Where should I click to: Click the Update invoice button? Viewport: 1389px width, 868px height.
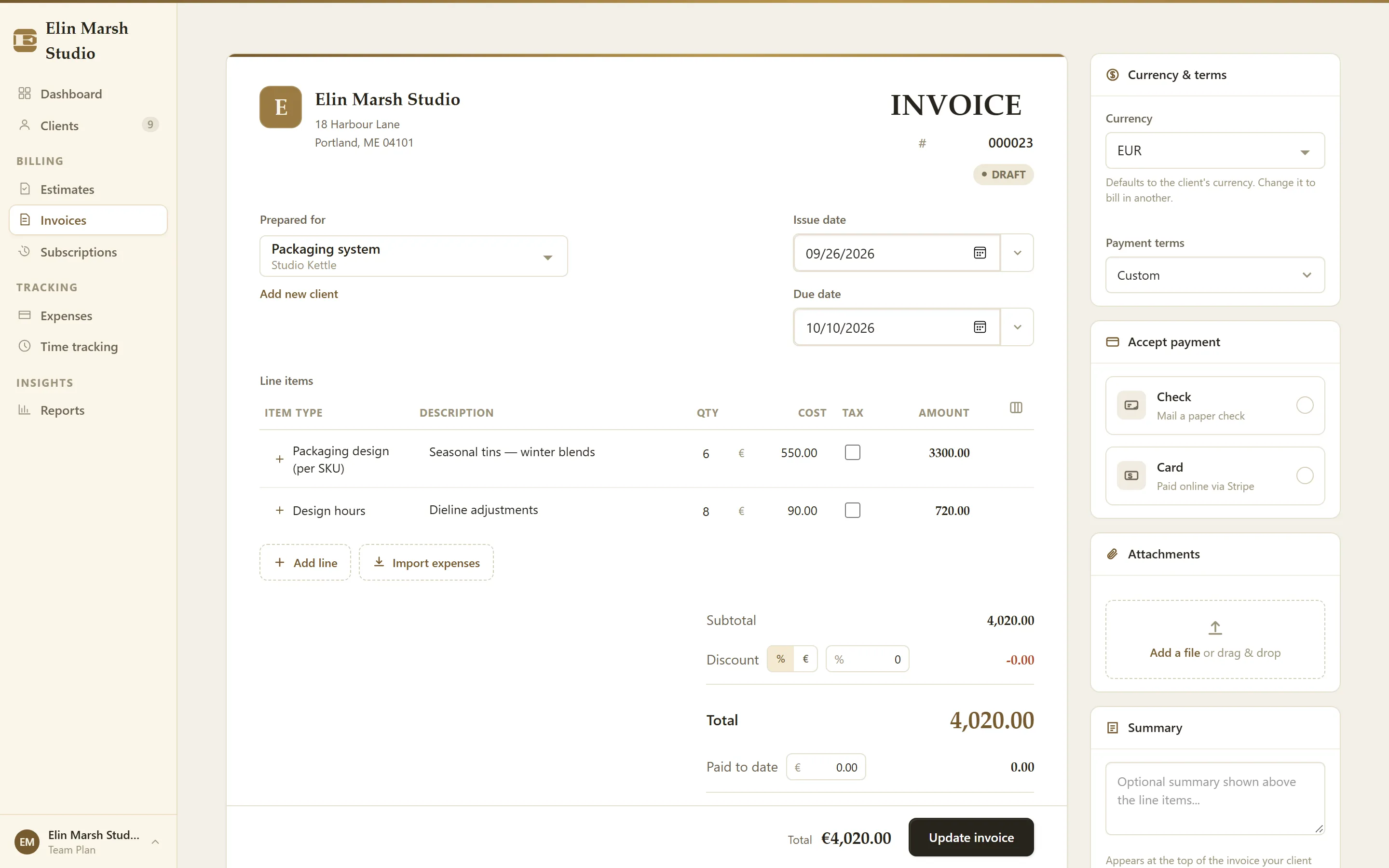tap(971, 837)
